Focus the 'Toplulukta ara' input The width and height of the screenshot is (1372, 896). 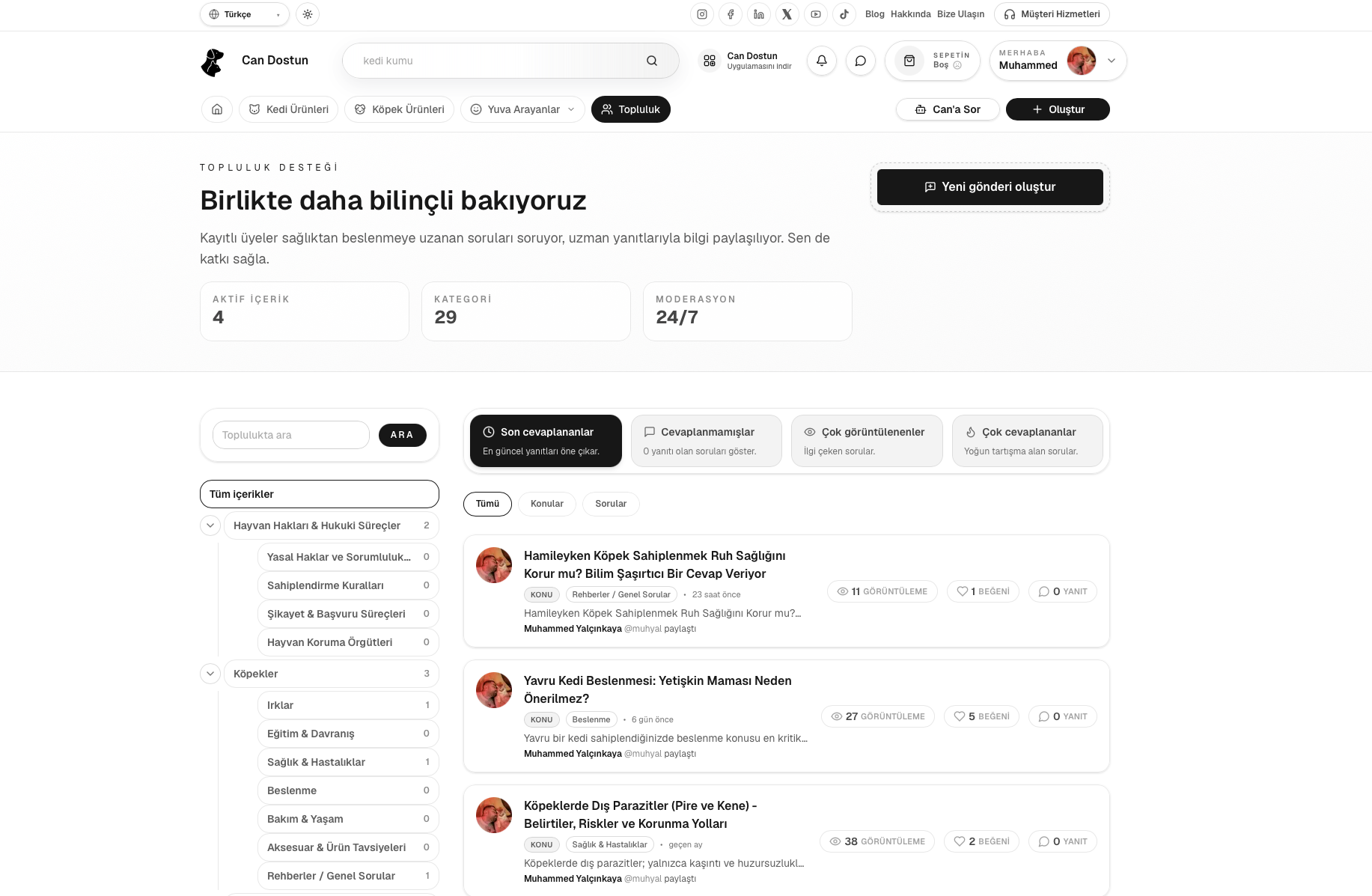click(291, 435)
